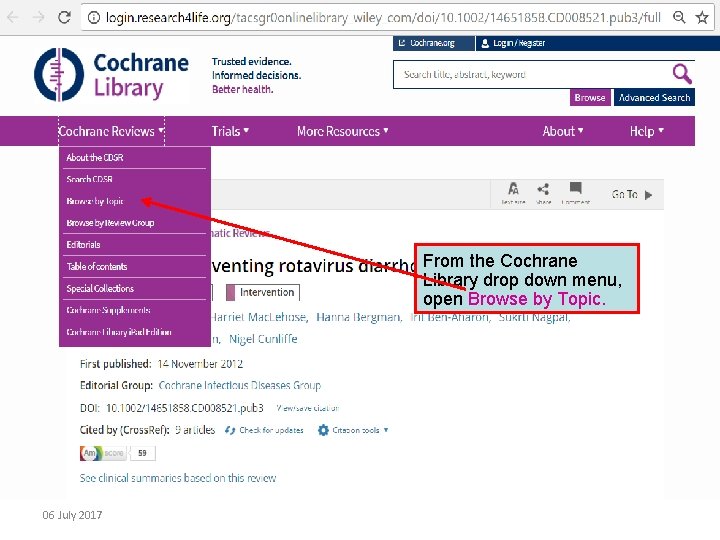Viewport: 720px width, 540px height.
Task: Open the Citation tools dropdown arrow
Action: pyautogui.click(x=386, y=430)
